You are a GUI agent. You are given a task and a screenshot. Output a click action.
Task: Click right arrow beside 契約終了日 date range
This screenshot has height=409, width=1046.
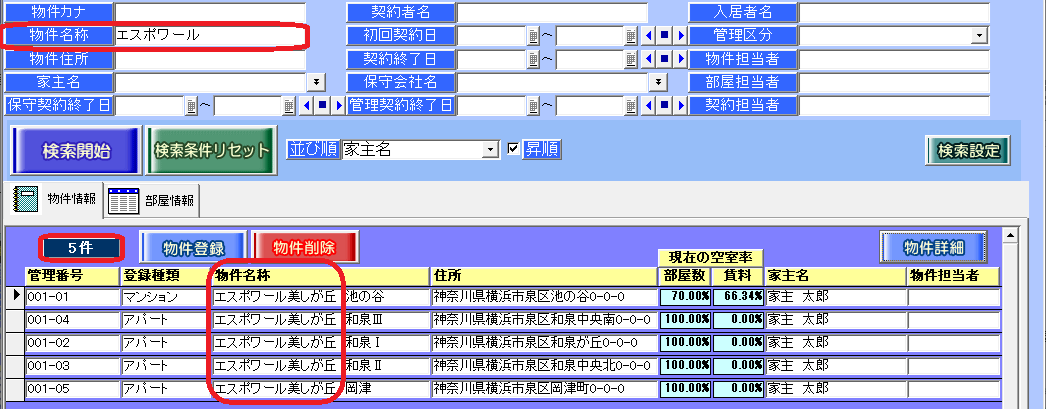coord(681,59)
